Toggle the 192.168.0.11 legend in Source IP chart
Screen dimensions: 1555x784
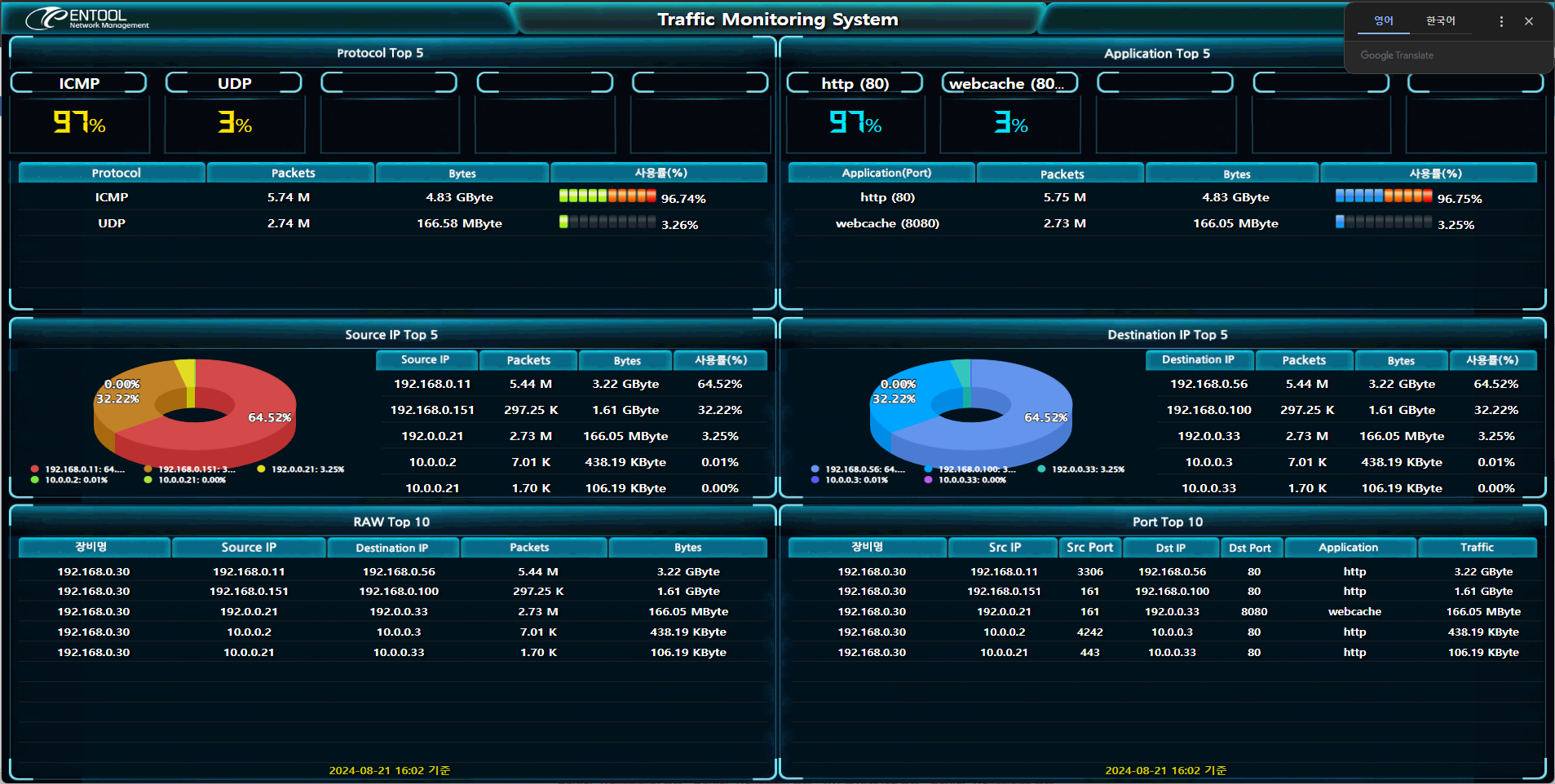79,469
